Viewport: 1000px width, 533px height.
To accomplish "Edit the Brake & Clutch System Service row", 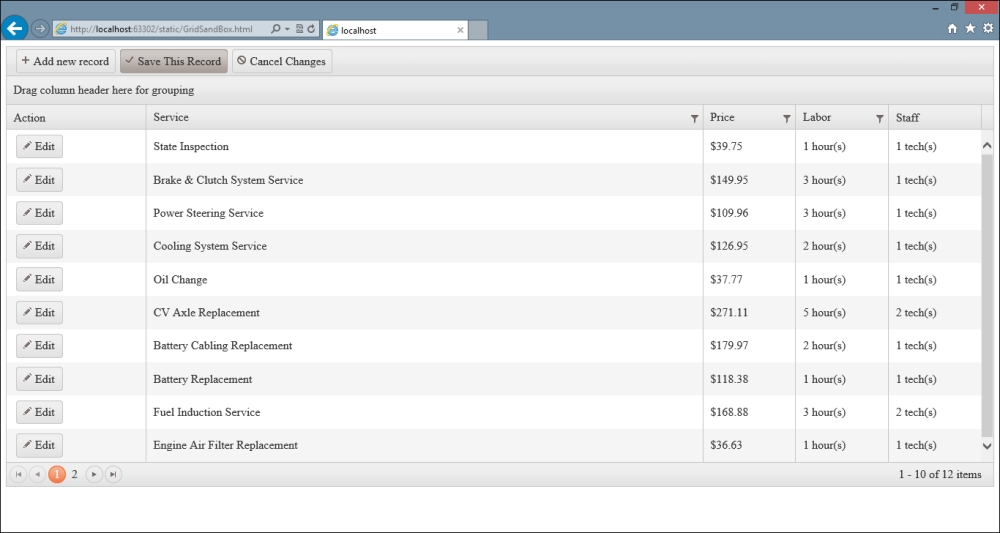I will [40, 180].
